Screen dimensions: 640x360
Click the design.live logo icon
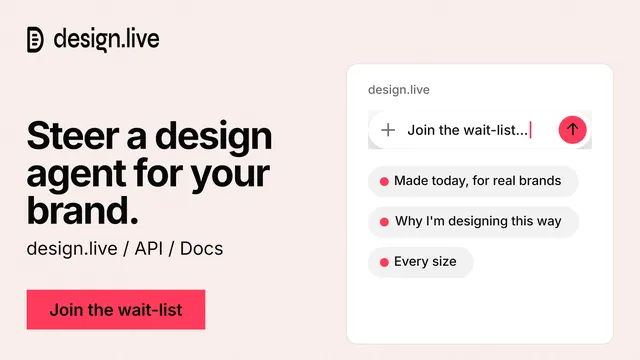point(35,40)
